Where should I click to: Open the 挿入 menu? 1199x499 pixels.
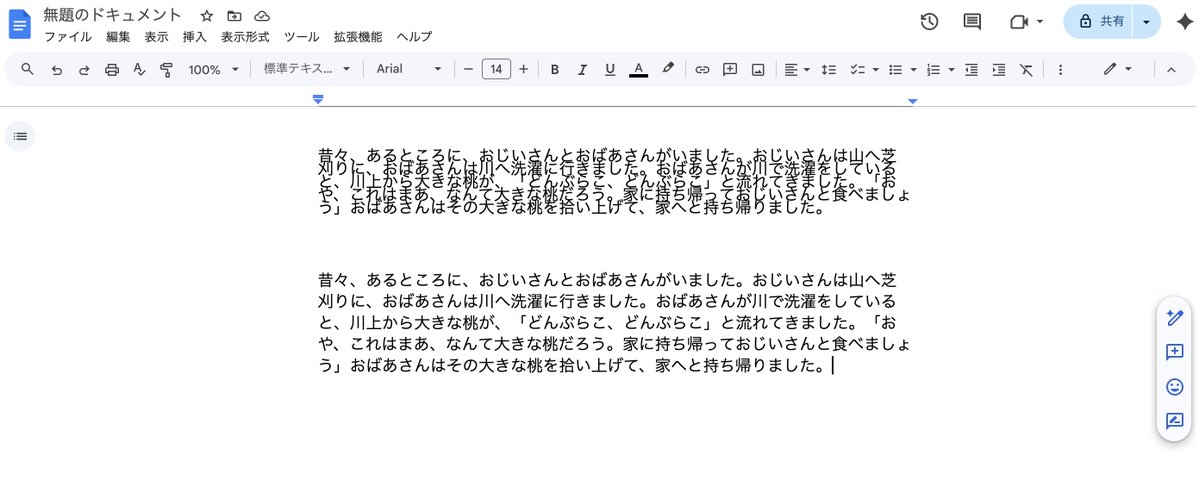pos(194,37)
